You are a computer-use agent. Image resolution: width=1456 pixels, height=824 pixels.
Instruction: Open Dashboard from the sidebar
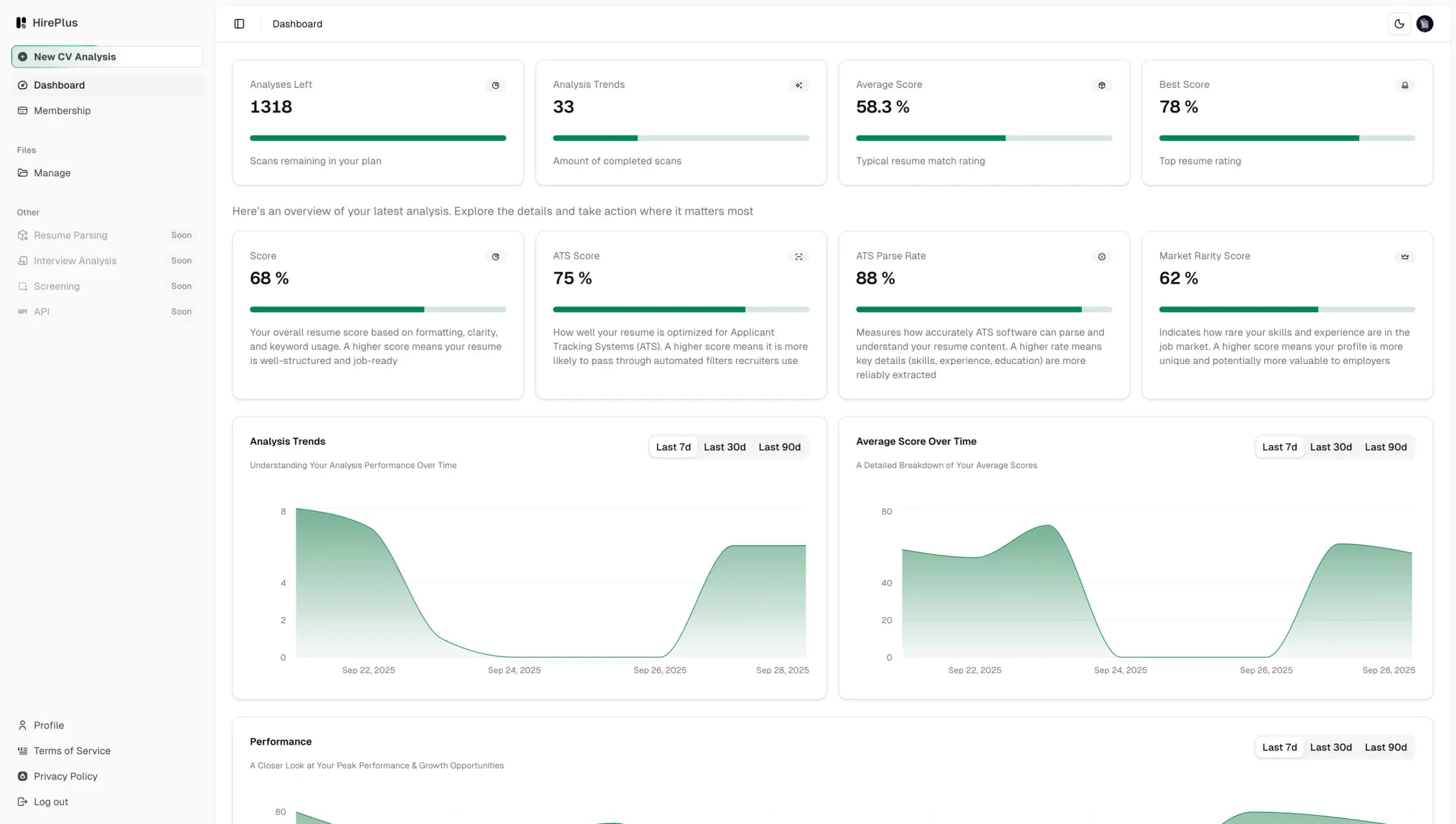[59, 85]
